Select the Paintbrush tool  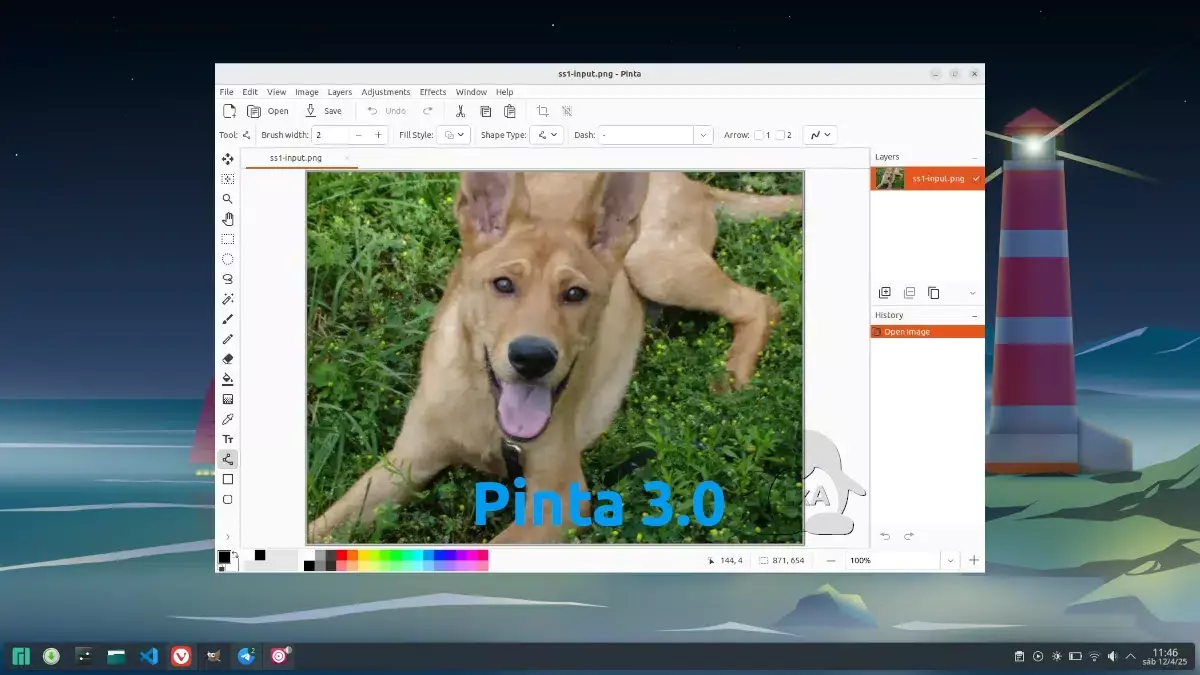(228, 319)
